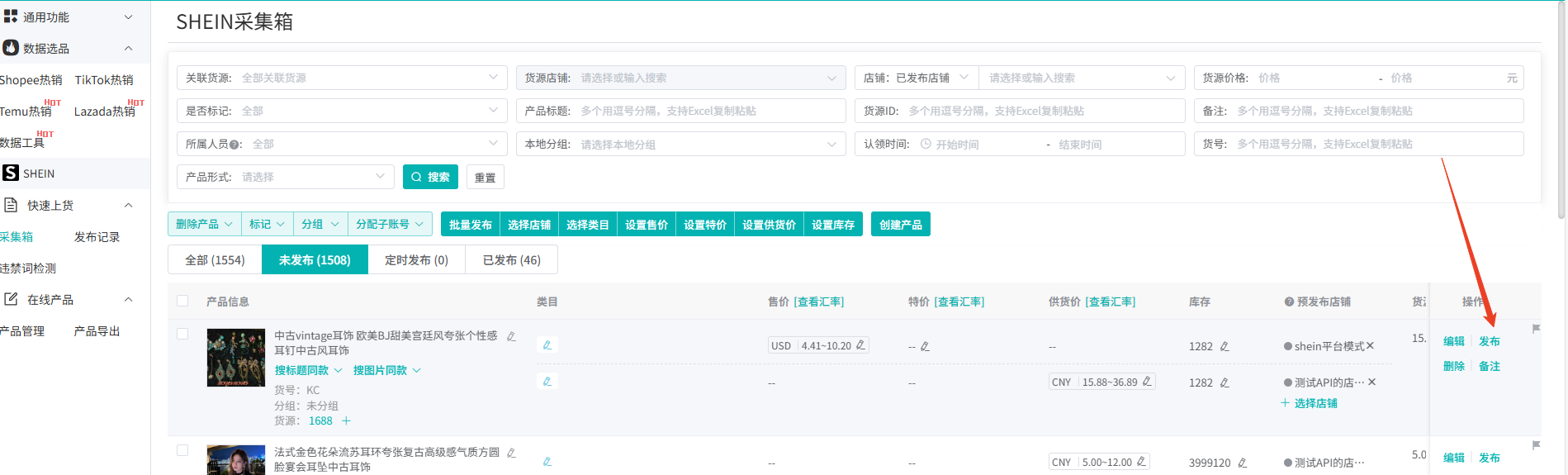Open the 标记 dropdown button

tap(268, 224)
